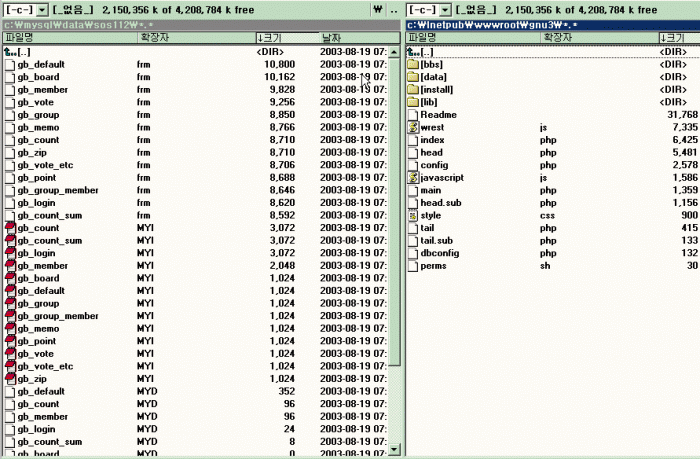The height and width of the screenshot is (459, 700).
Task: Go up via left panel parent [..] entry
Action: pos(24,51)
